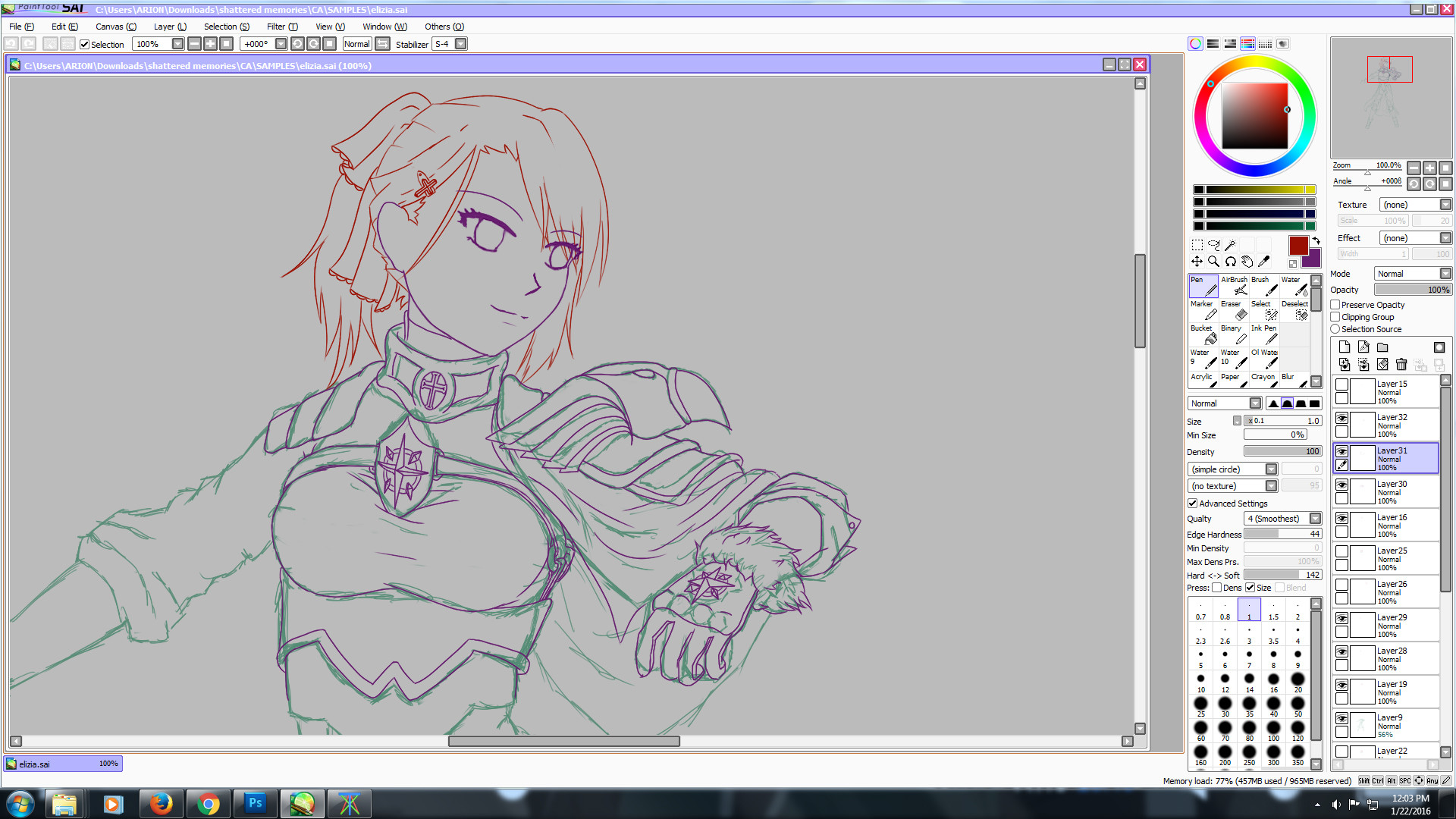
Task: Open the Filter menu
Action: click(x=281, y=27)
